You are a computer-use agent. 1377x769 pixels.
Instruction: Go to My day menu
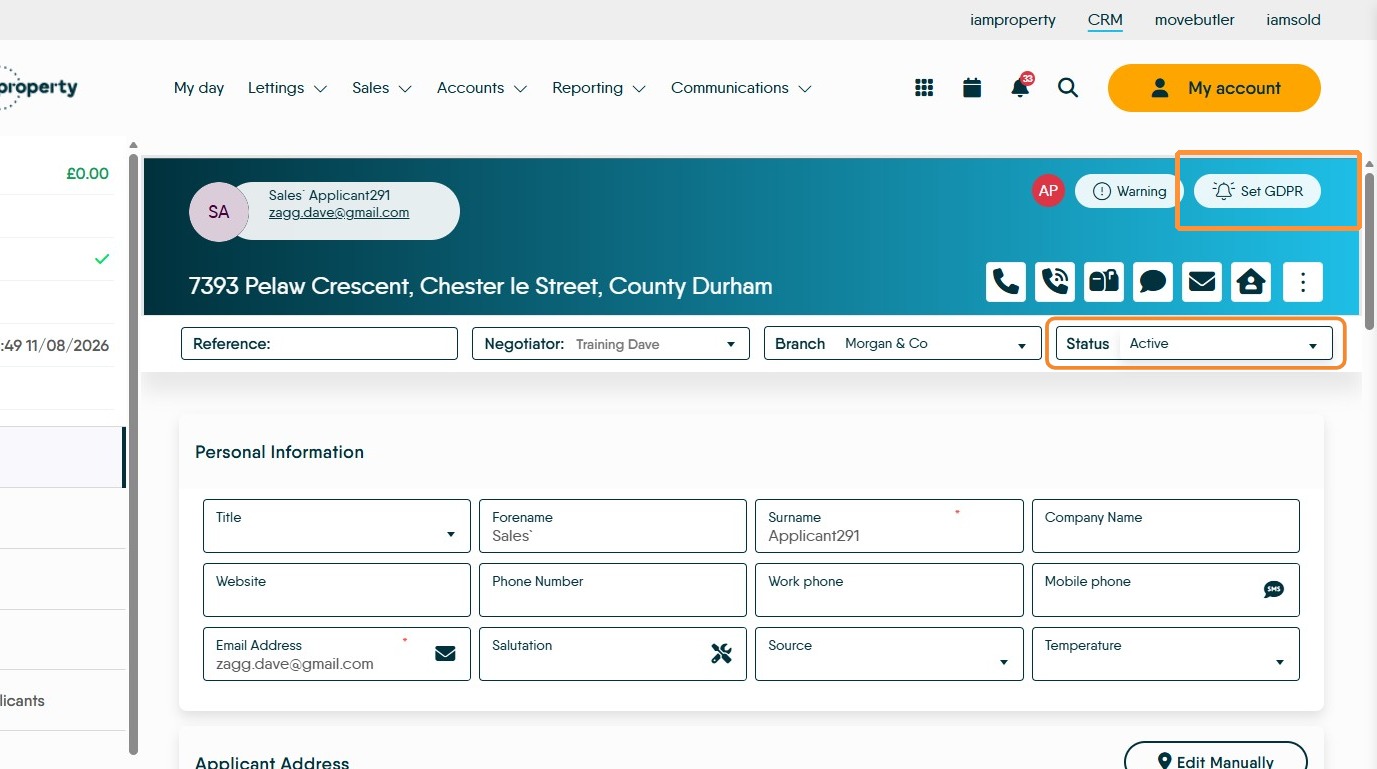click(199, 88)
